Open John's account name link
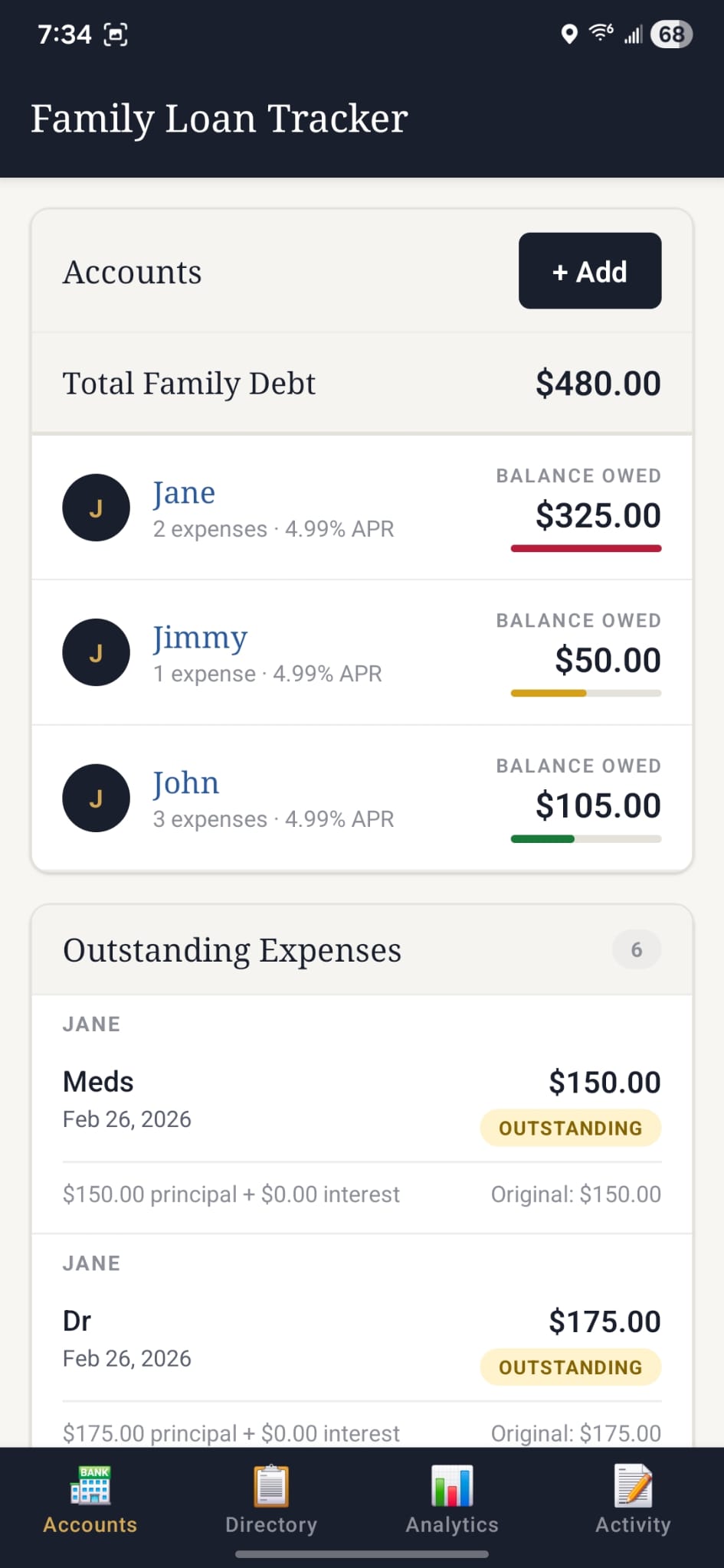 (186, 782)
